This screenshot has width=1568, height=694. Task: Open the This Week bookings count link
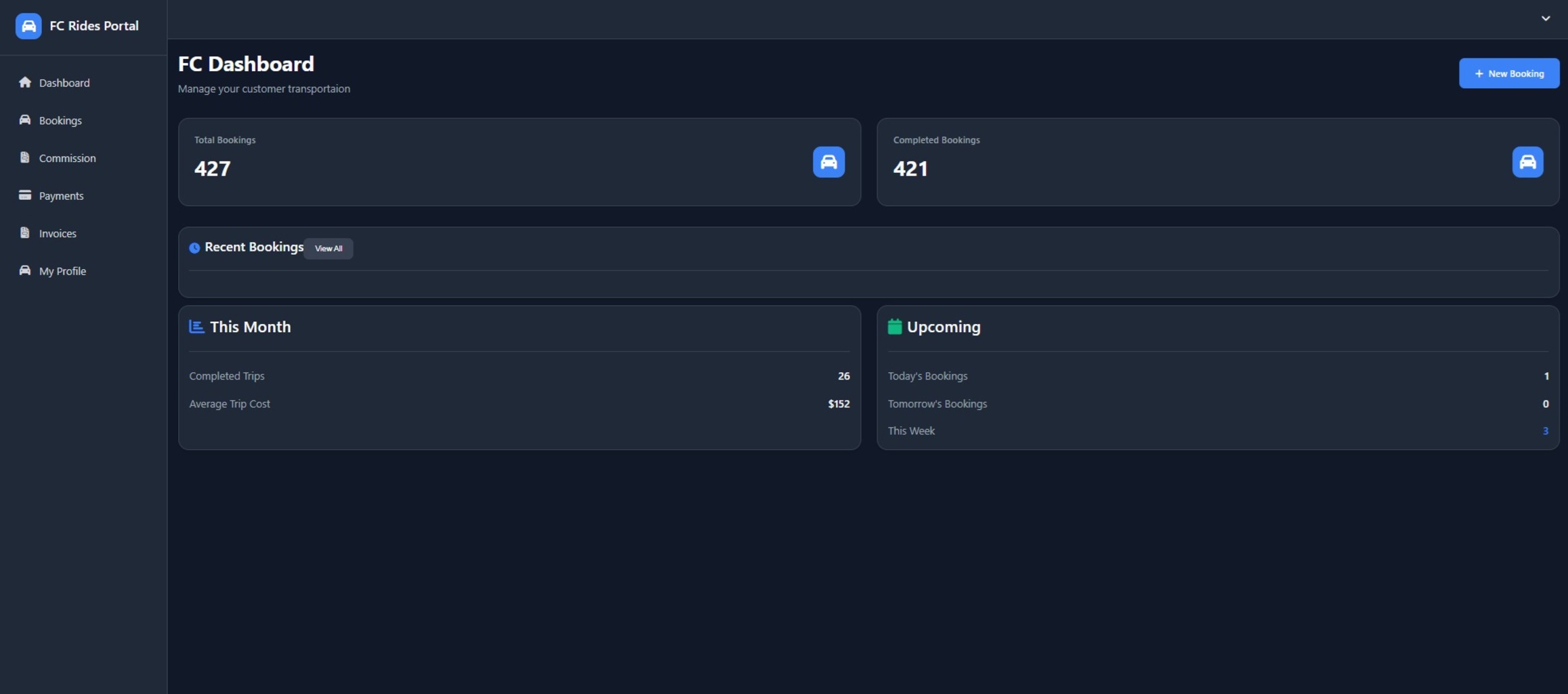(x=1545, y=431)
